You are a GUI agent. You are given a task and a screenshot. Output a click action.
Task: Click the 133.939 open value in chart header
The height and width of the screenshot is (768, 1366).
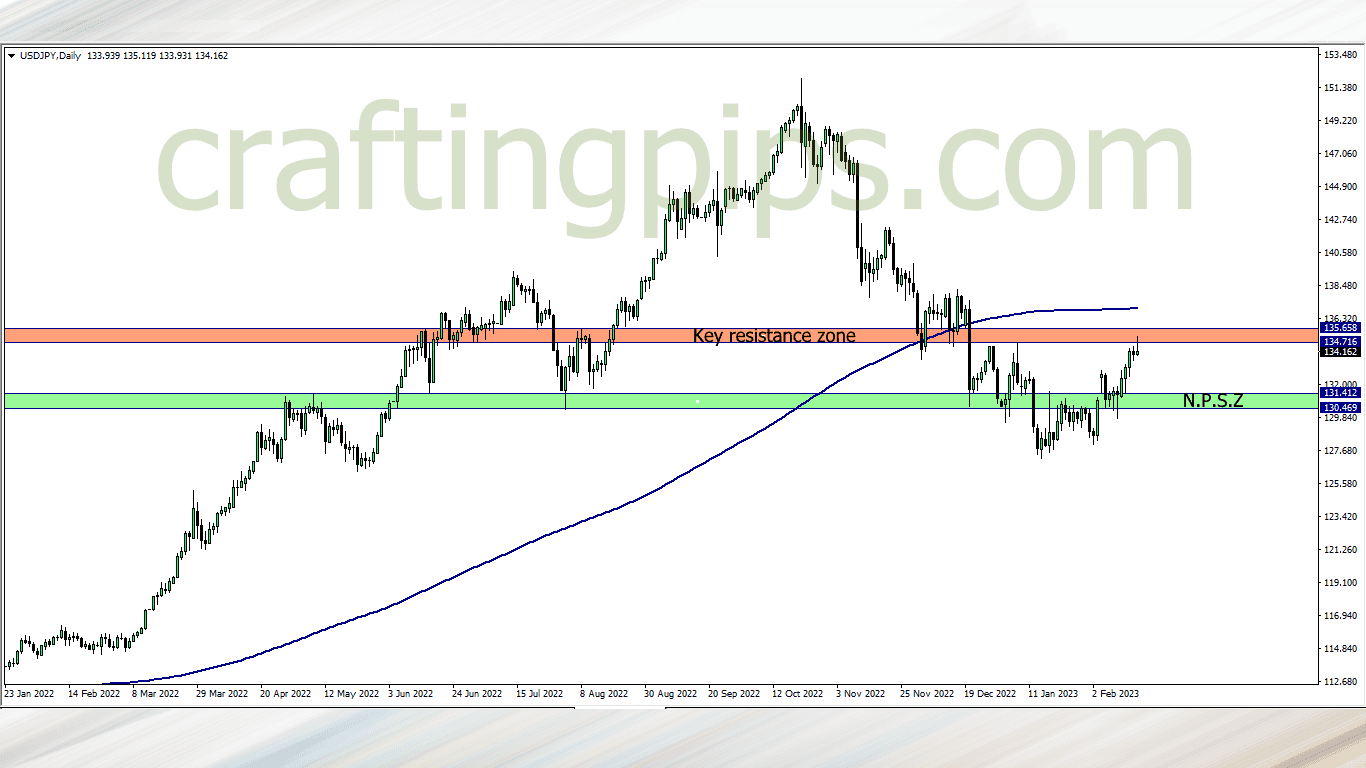point(104,56)
